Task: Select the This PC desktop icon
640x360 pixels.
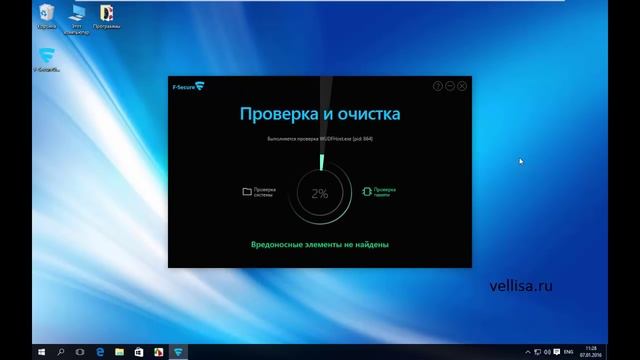Action: click(x=76, y=19)
